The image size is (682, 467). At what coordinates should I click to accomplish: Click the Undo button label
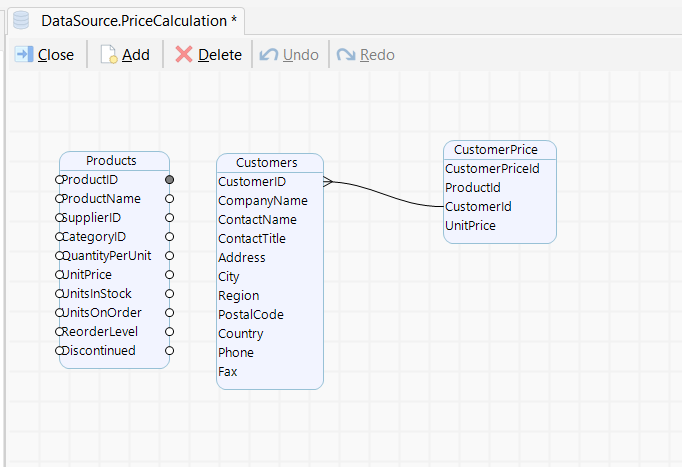coord(301,55)
